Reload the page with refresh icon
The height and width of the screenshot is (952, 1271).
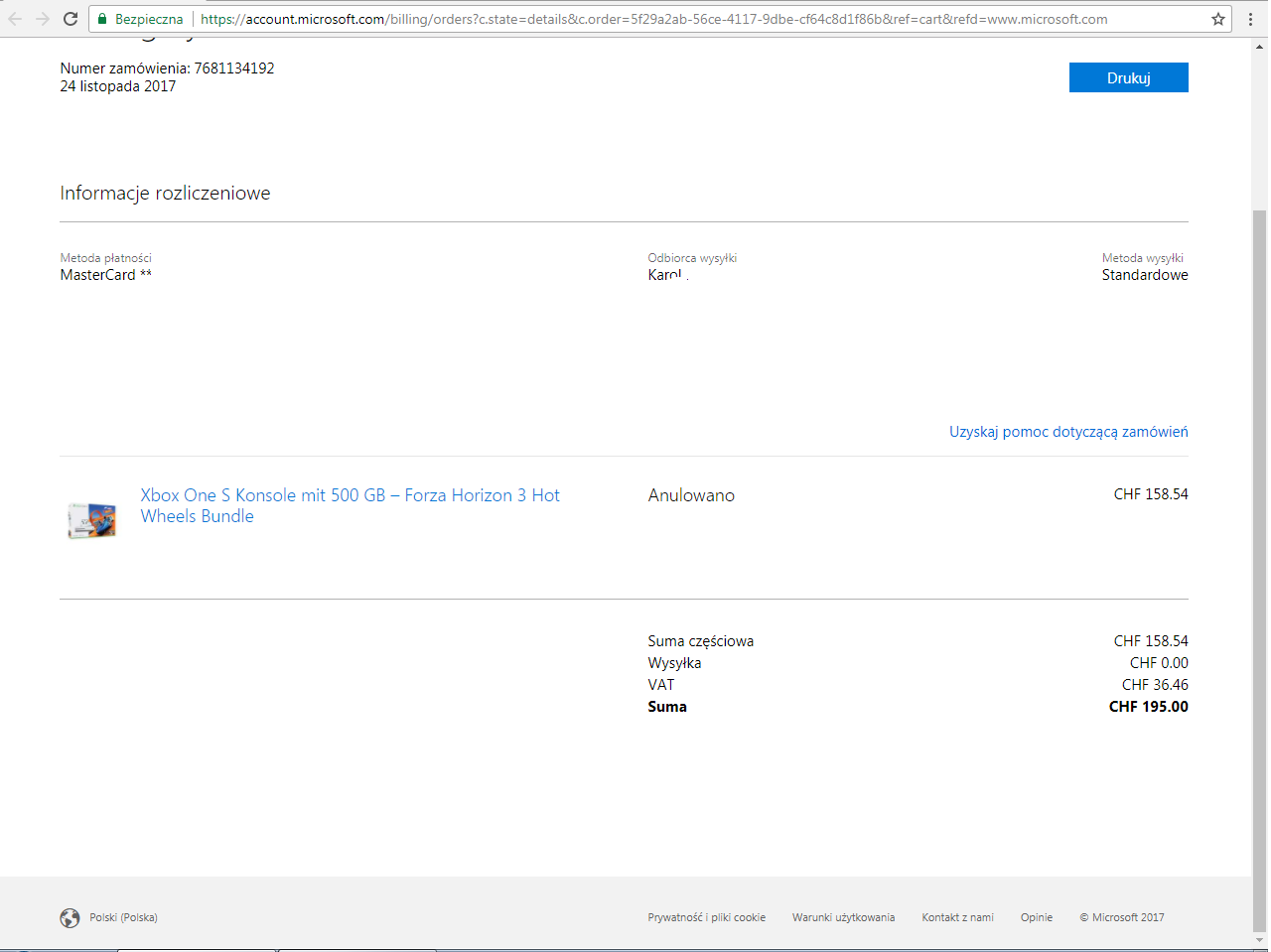(x=71, y=19)
